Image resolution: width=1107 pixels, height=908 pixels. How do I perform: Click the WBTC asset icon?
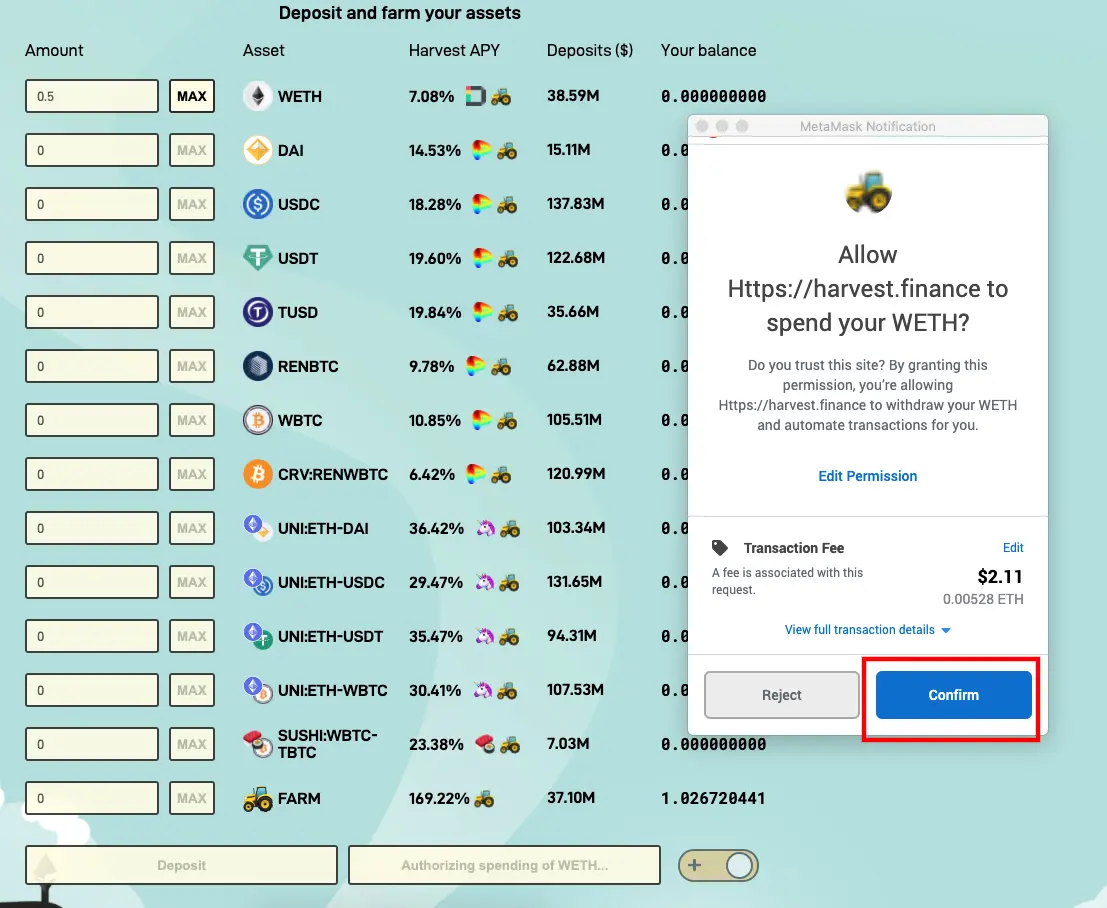[x=258, y=420]
